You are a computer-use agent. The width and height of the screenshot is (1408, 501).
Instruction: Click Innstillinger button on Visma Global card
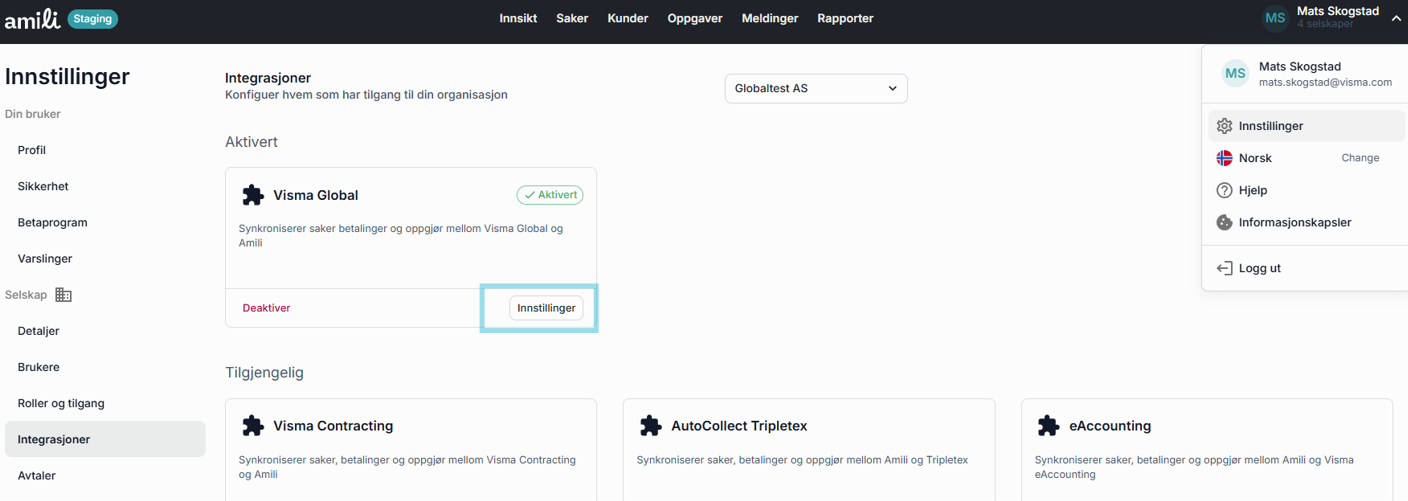(x=546, y=308)
